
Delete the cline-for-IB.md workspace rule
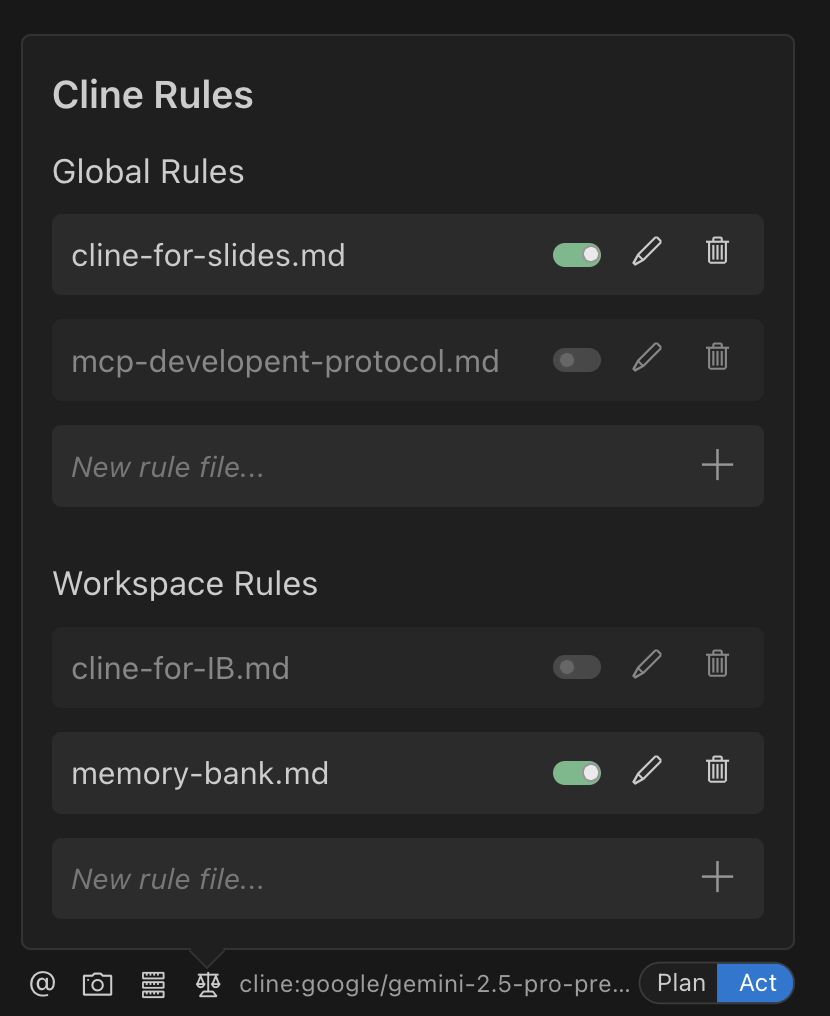tap(716, 665)
